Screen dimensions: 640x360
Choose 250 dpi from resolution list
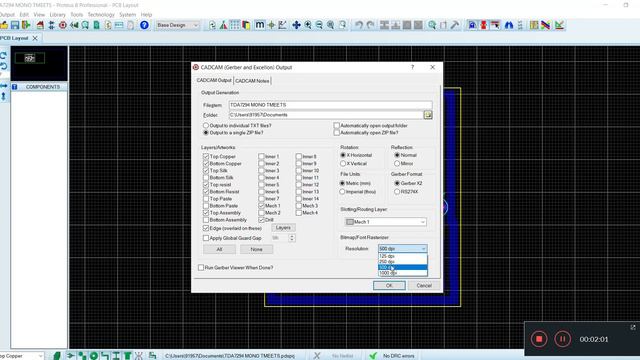tap(403, 262)
